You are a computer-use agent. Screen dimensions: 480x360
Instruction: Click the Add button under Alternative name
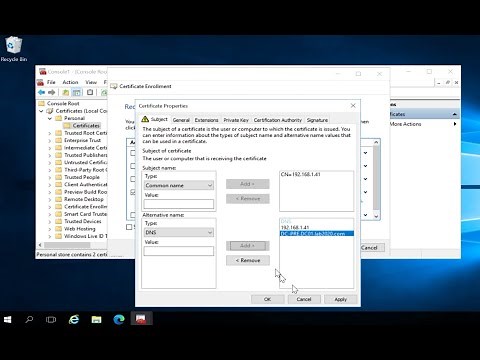(x=248, y=246)
